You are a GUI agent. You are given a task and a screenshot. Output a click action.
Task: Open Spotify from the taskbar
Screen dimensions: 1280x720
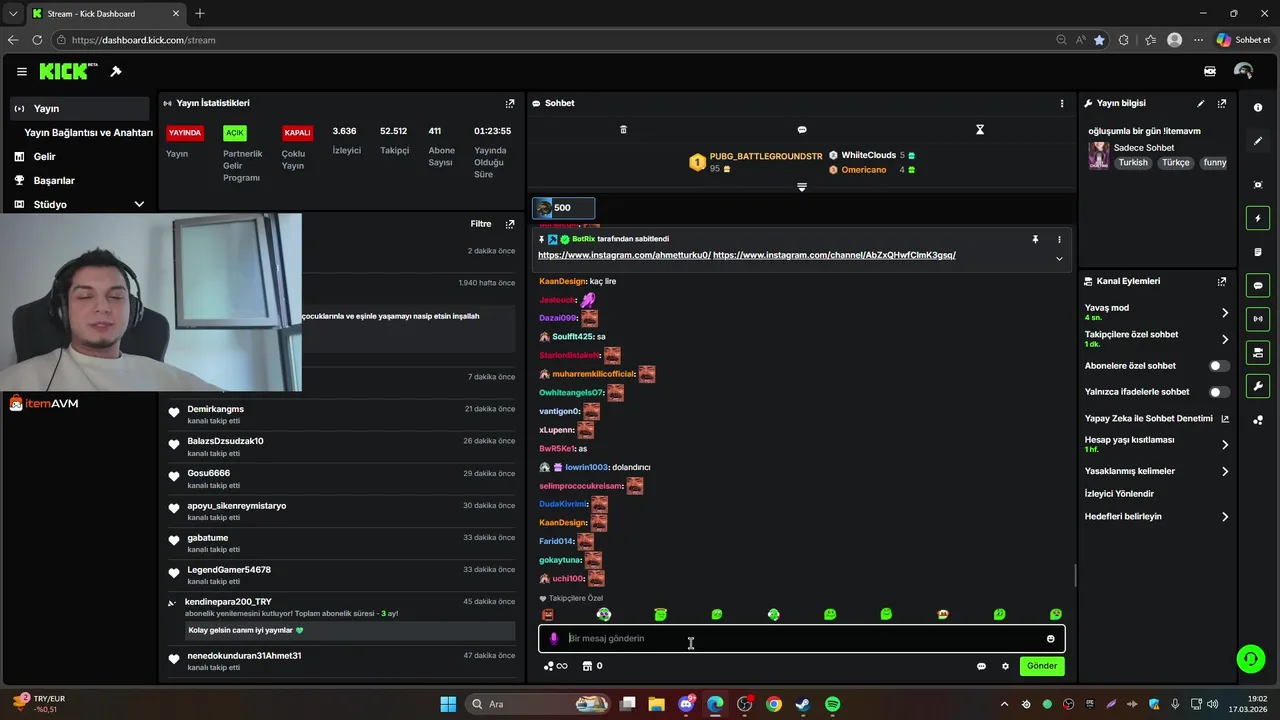point(832,704)
